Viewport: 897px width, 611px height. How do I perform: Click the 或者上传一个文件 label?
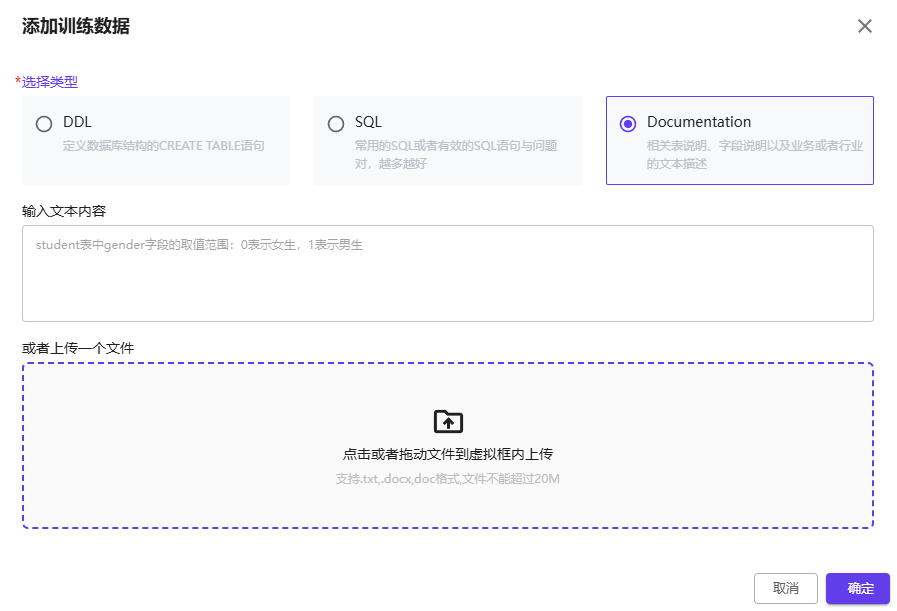(78, 348)
